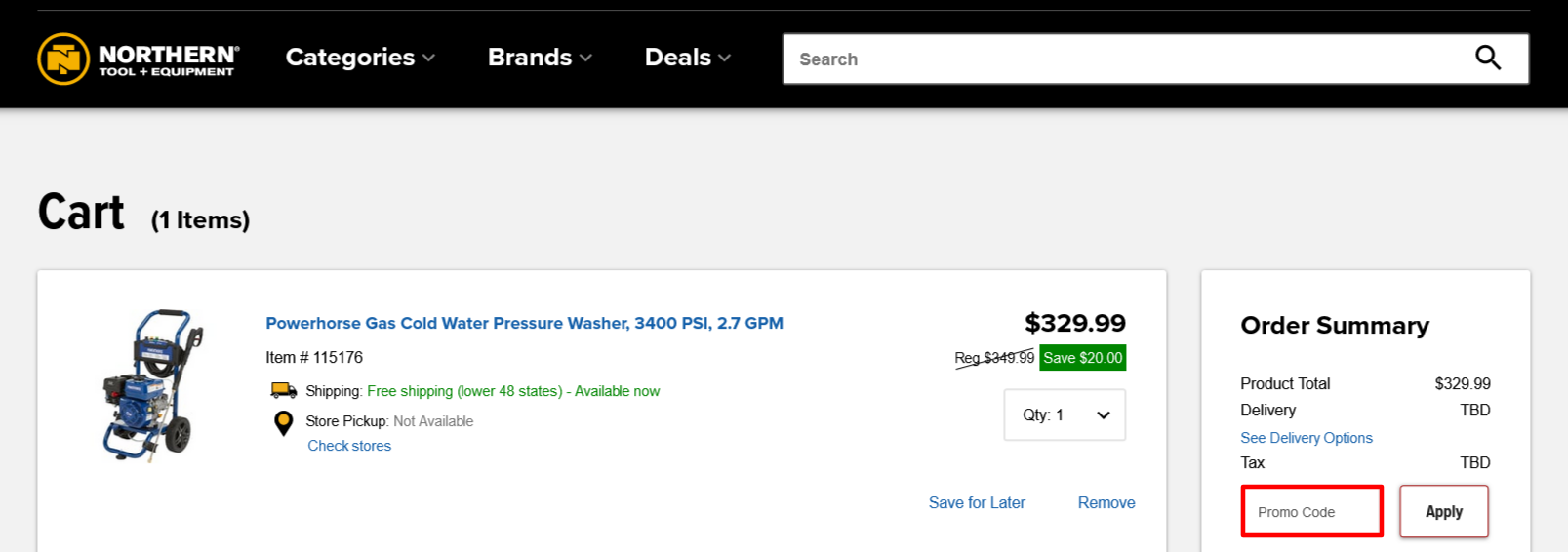Focus the Promo Code input field
The height and width of the screenshot is (552, 1568).
[x=1311, y=512]
